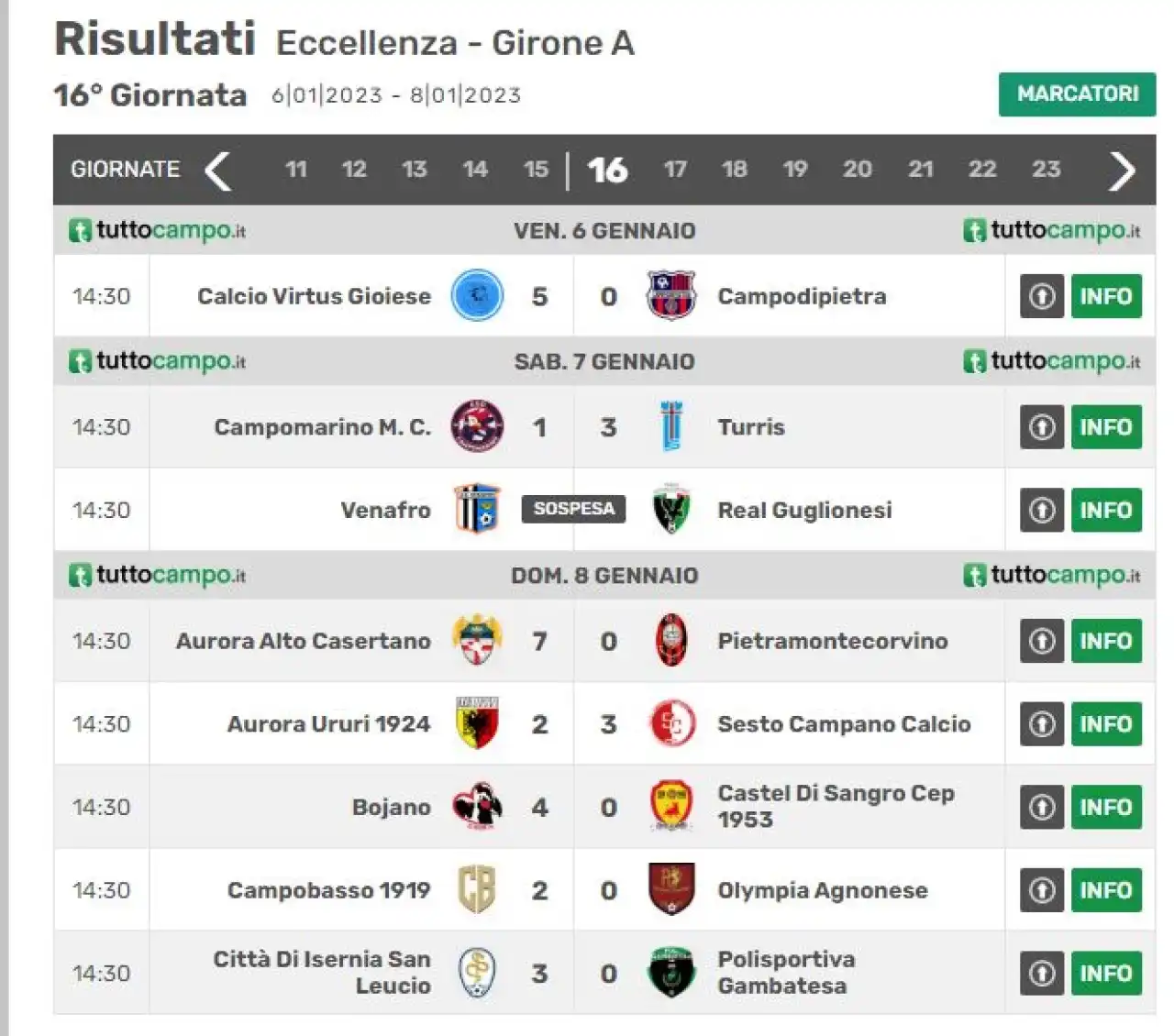Click the SOSPESA status badge
This screenshot has height=1036, width=1174.
pyautogui.click(x=574, y=509)
